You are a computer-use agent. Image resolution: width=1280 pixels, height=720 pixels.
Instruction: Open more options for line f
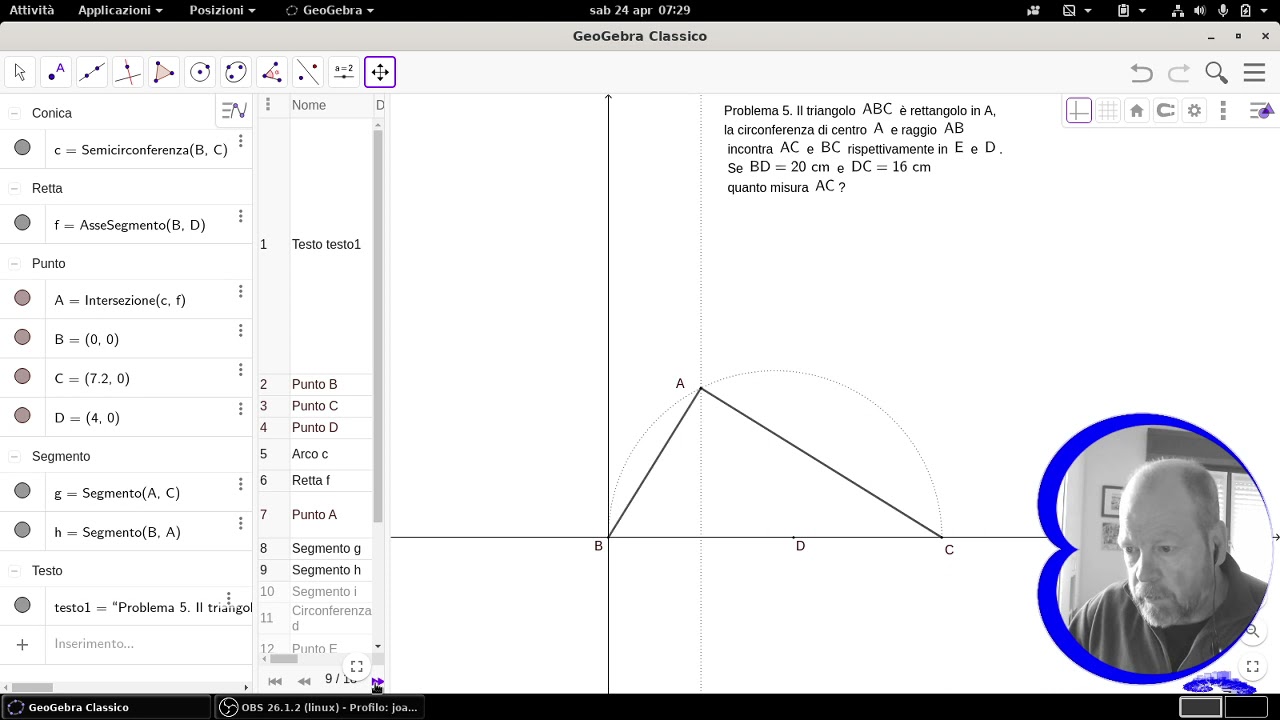coord(240,216)
